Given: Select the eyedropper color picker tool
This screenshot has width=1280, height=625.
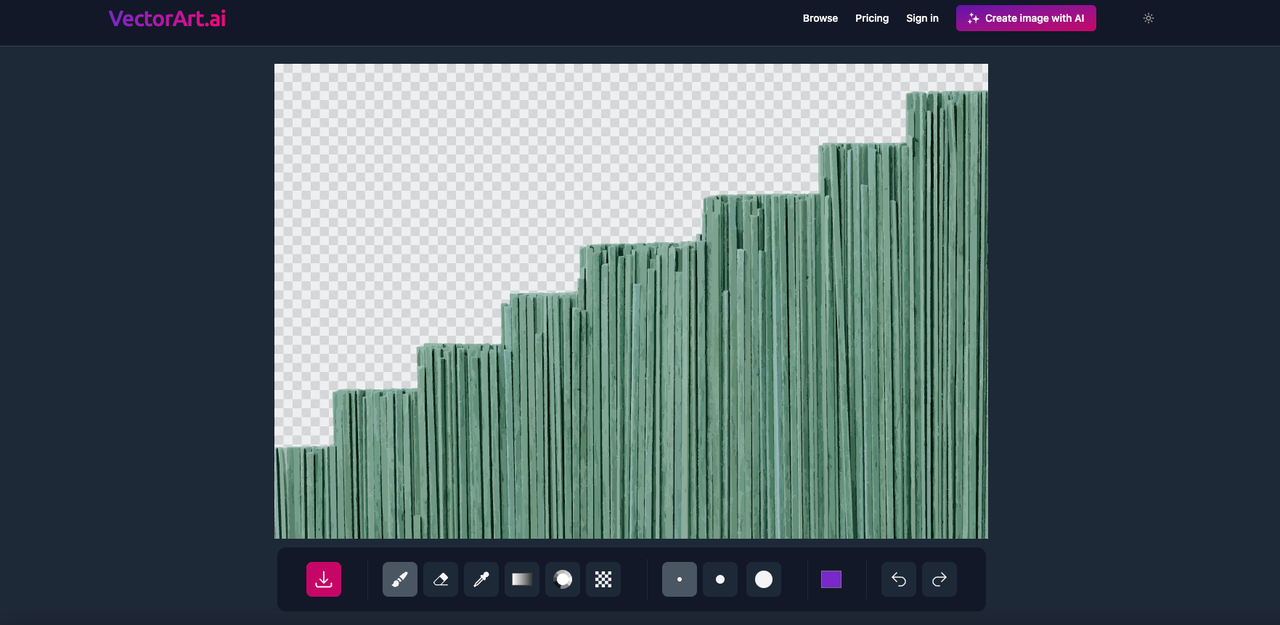Looking at the screenshot, I should click(481, 579).
